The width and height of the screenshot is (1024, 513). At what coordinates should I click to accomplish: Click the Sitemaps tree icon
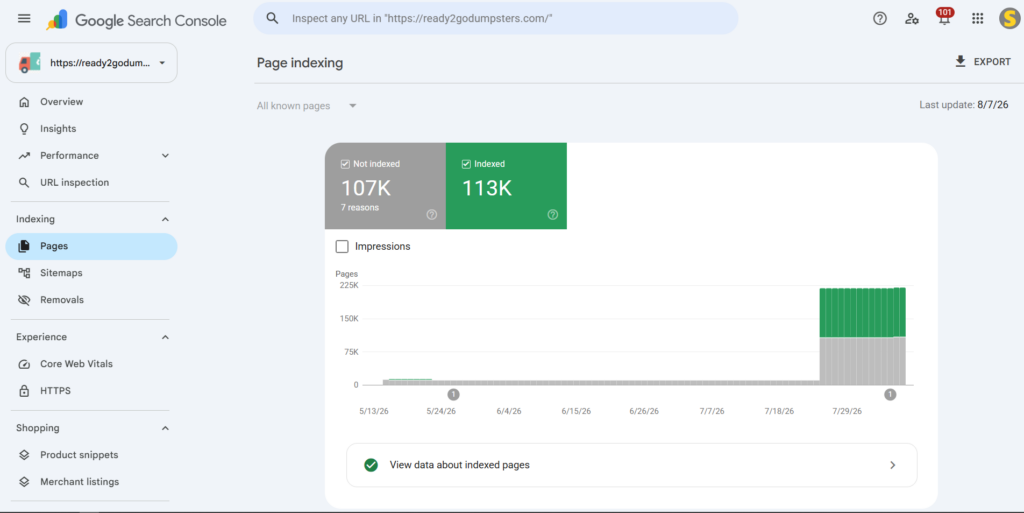(x=24, y=273)
